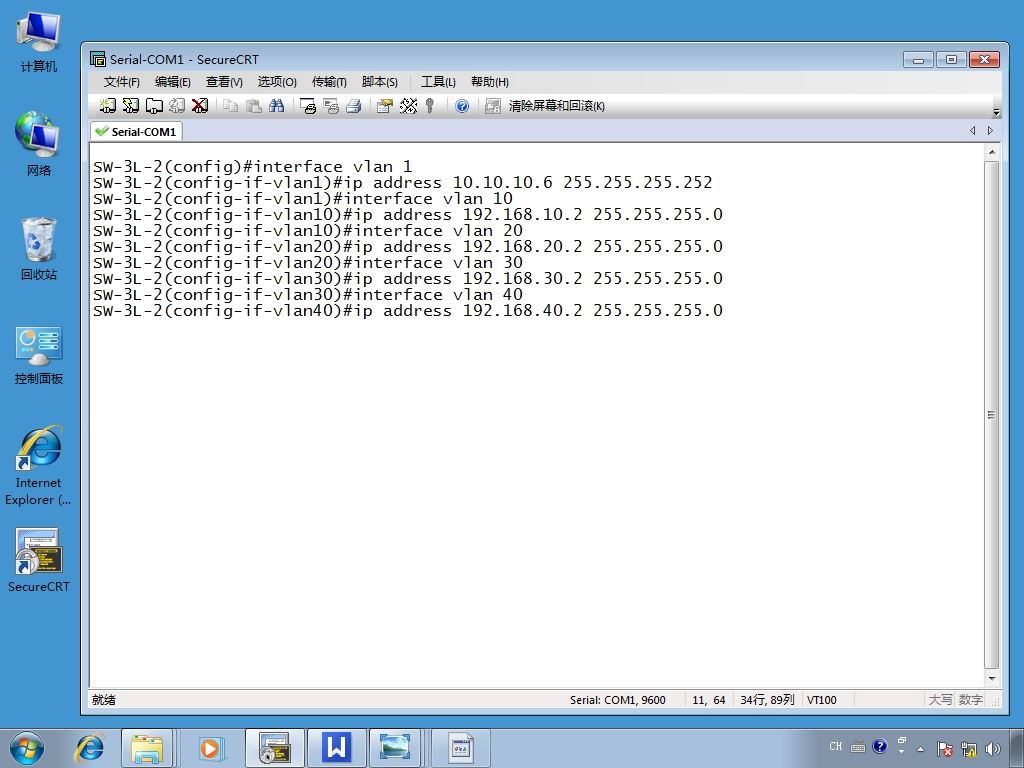
Task: Click the Paste clipboard toolbar icon
Action: [253, 105]
